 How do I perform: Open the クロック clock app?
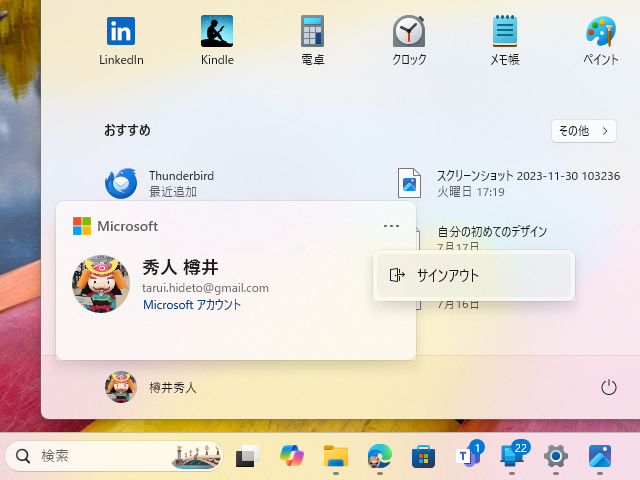click(409, 41)
